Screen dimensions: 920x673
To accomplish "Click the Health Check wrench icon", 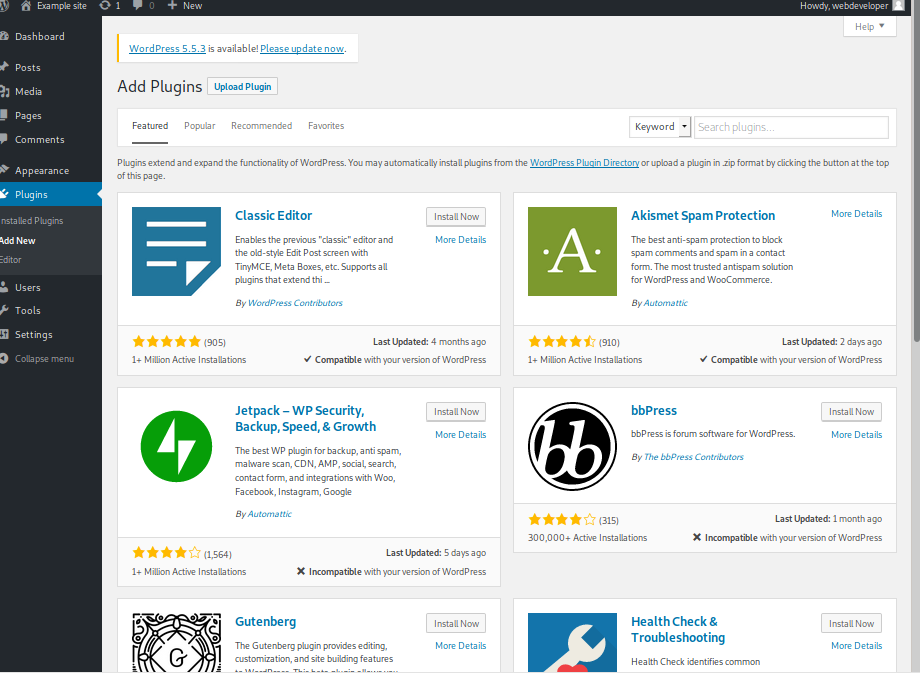I will click(572, 642).
